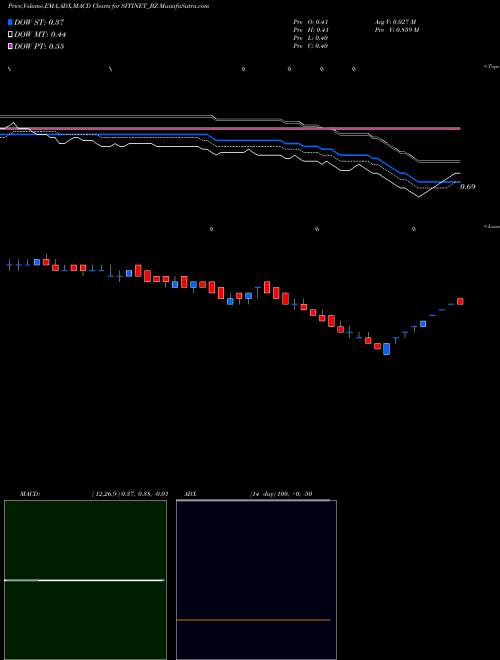Click the white MACD line in the MACD panel
Viewport: 500px width, 660px height.
point(84,580)
